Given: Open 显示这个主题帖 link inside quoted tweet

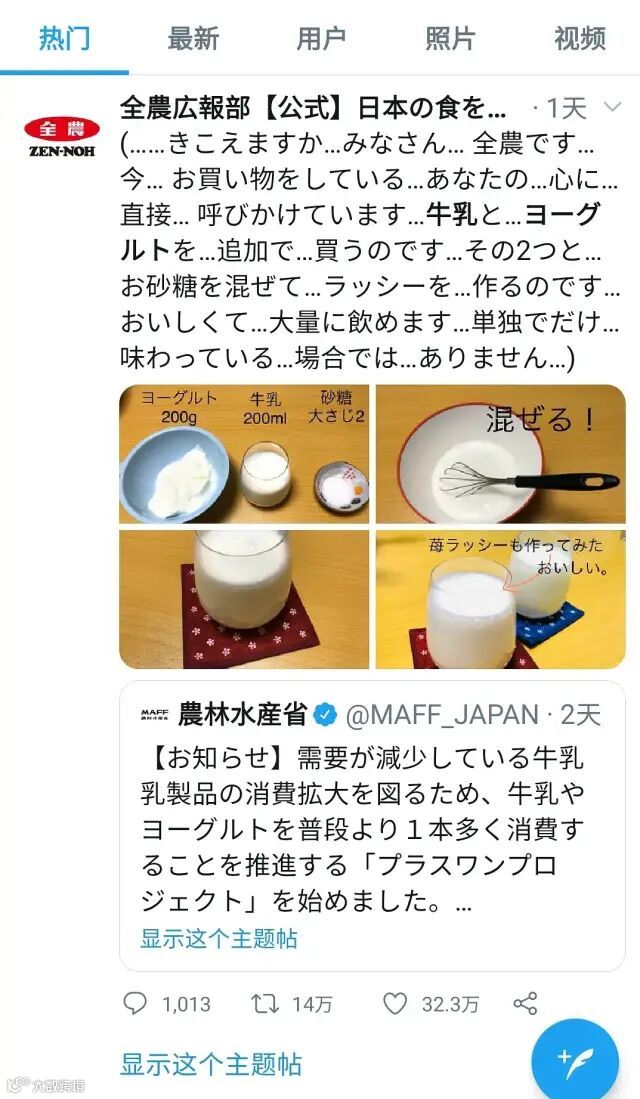Looking at the screenshot, I should click(219, 938).
